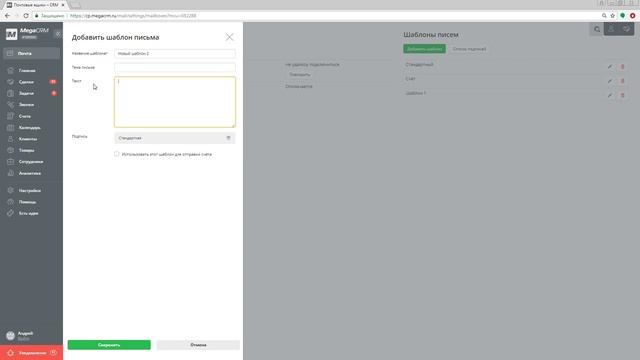Delete the Счет template with trash icon
640x360 pixels.
click(x=622, y=81)
